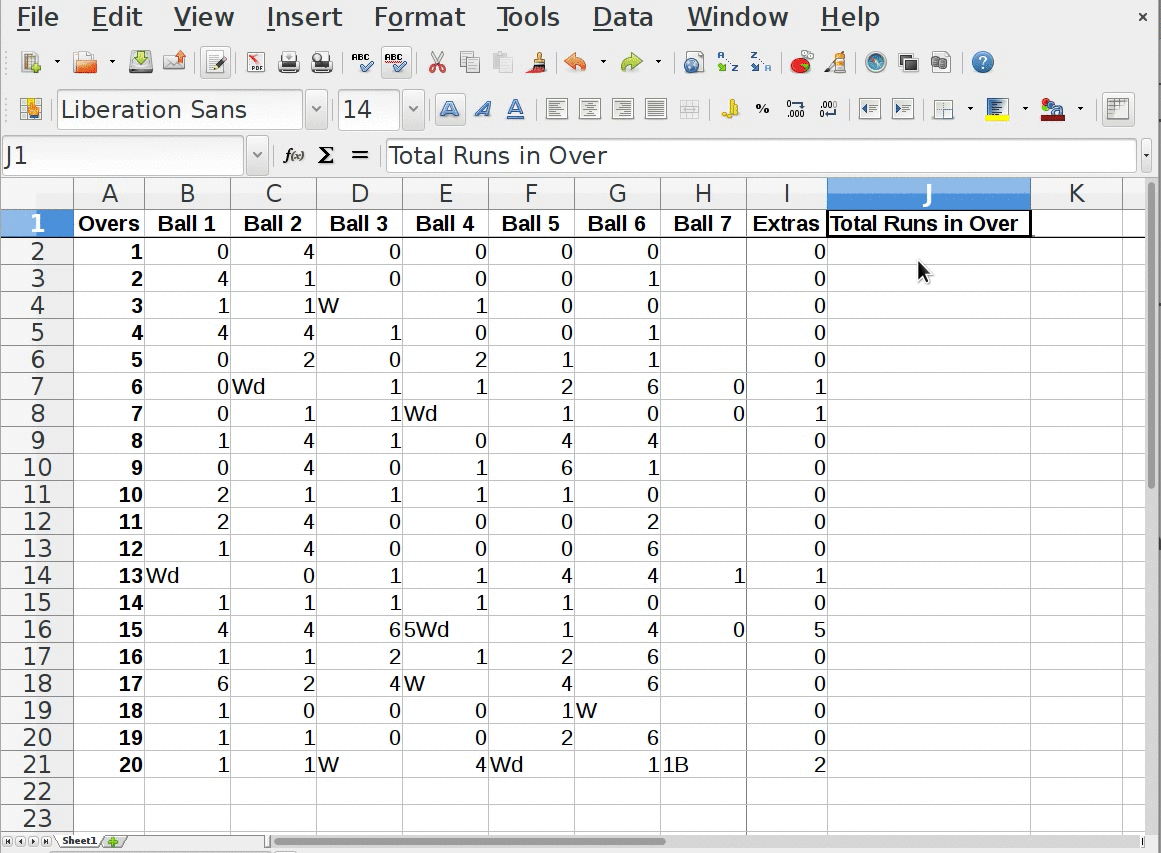
Task: Open the Name Box dropdown arrow
Action: (257, 156)
